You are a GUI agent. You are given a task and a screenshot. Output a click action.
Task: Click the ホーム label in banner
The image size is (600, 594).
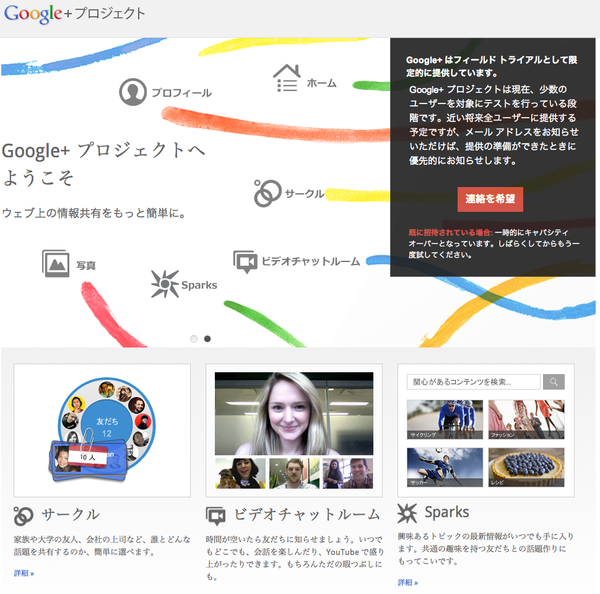click(322, 83)
